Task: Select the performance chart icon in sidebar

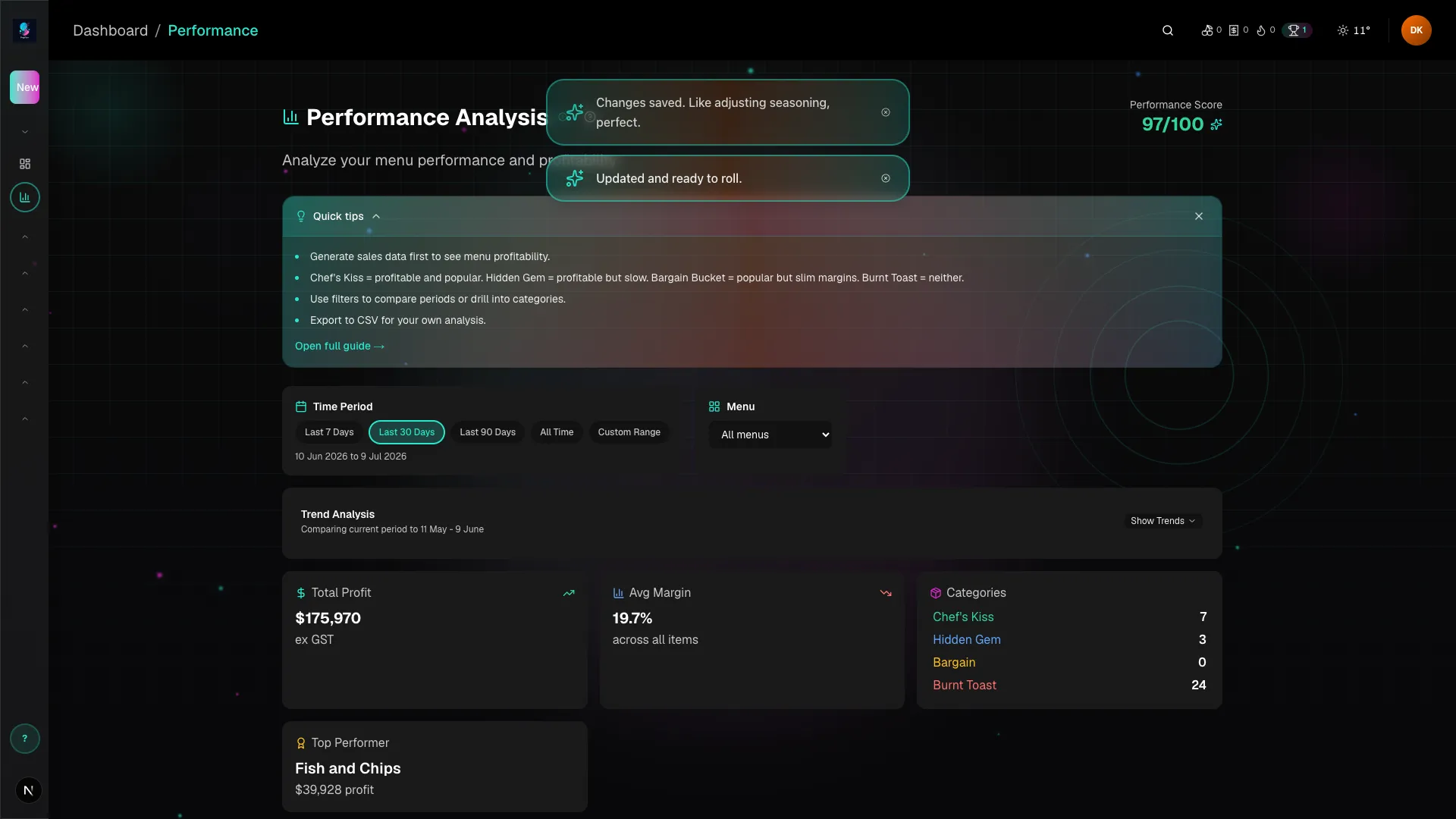Action: click(25, 197)
